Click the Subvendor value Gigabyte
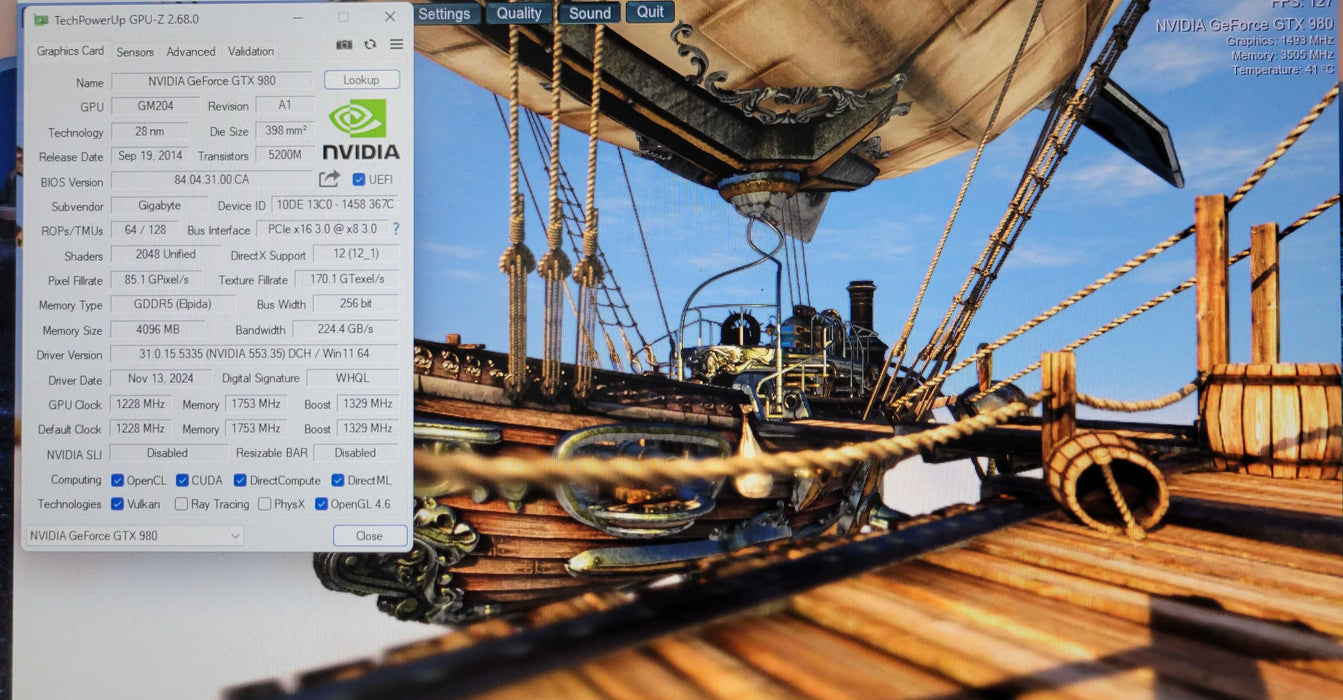This screenshot has width=1343, height=700. pyautogui.click(x=159, y=205)
